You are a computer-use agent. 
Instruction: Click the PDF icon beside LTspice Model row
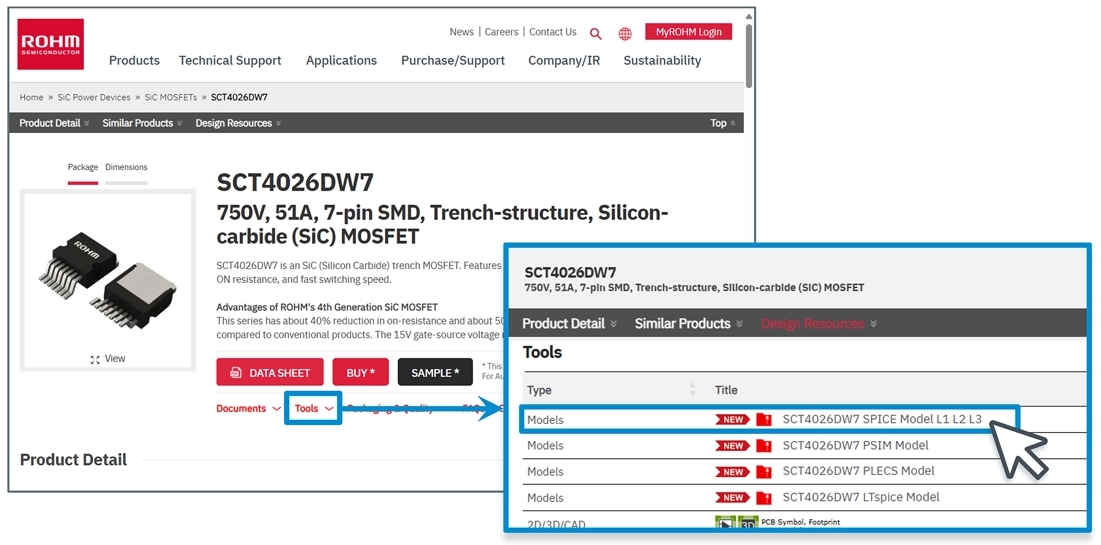coord(763,498)
